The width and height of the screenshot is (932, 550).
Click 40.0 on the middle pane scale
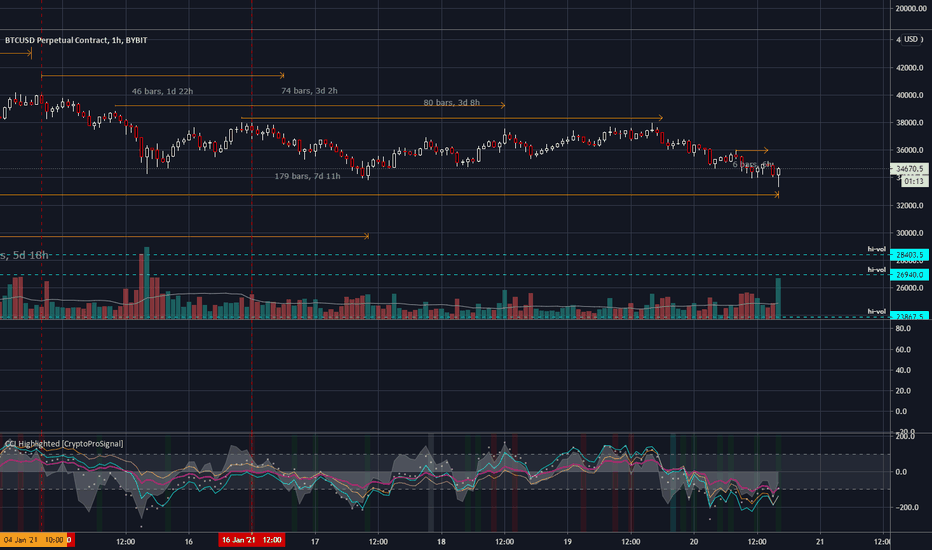tap(903, 370)
